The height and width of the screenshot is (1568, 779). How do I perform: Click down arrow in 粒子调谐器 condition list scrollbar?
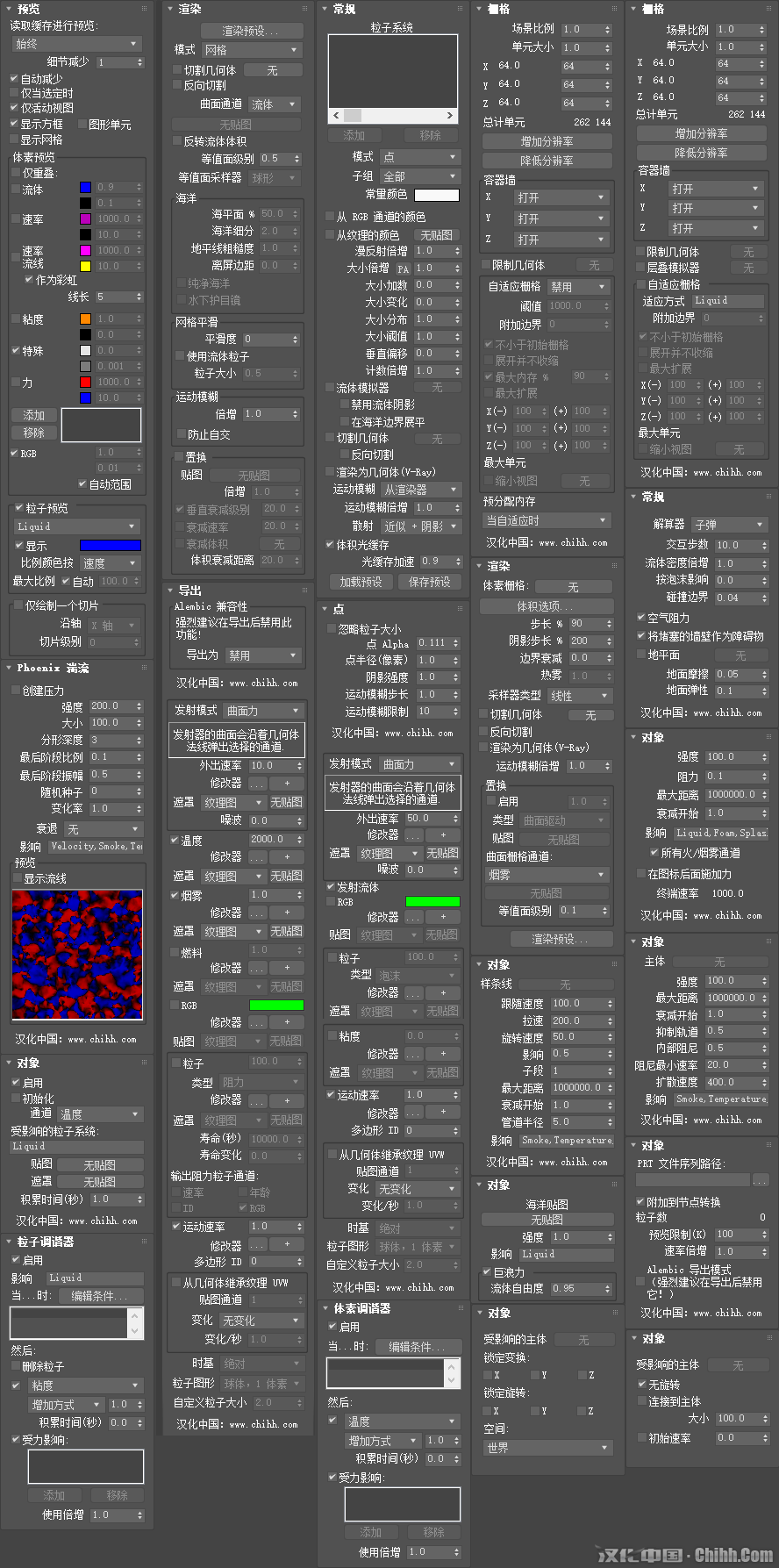pos(134,1331)
